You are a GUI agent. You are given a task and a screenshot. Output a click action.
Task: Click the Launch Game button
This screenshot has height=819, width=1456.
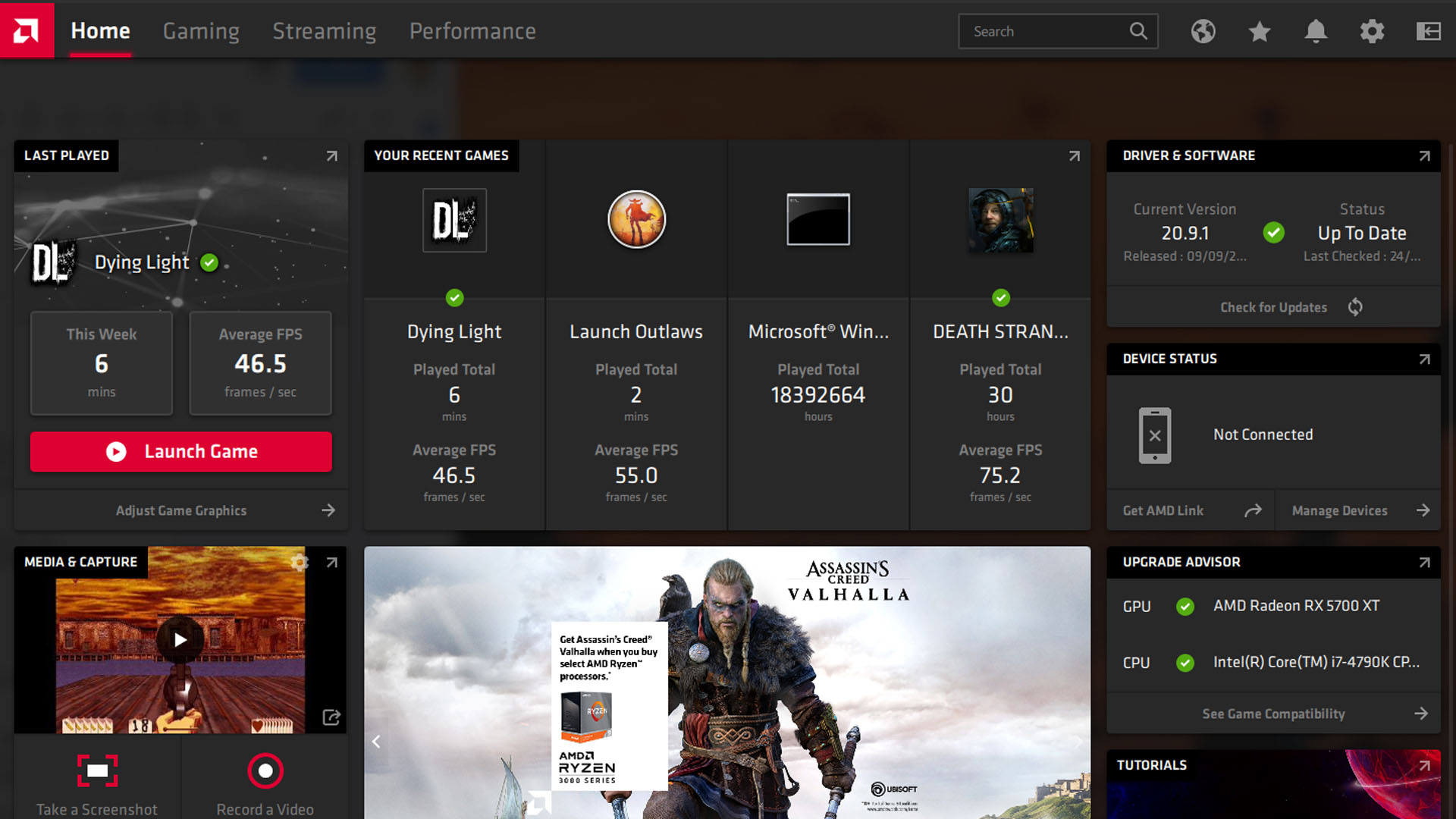180,451
